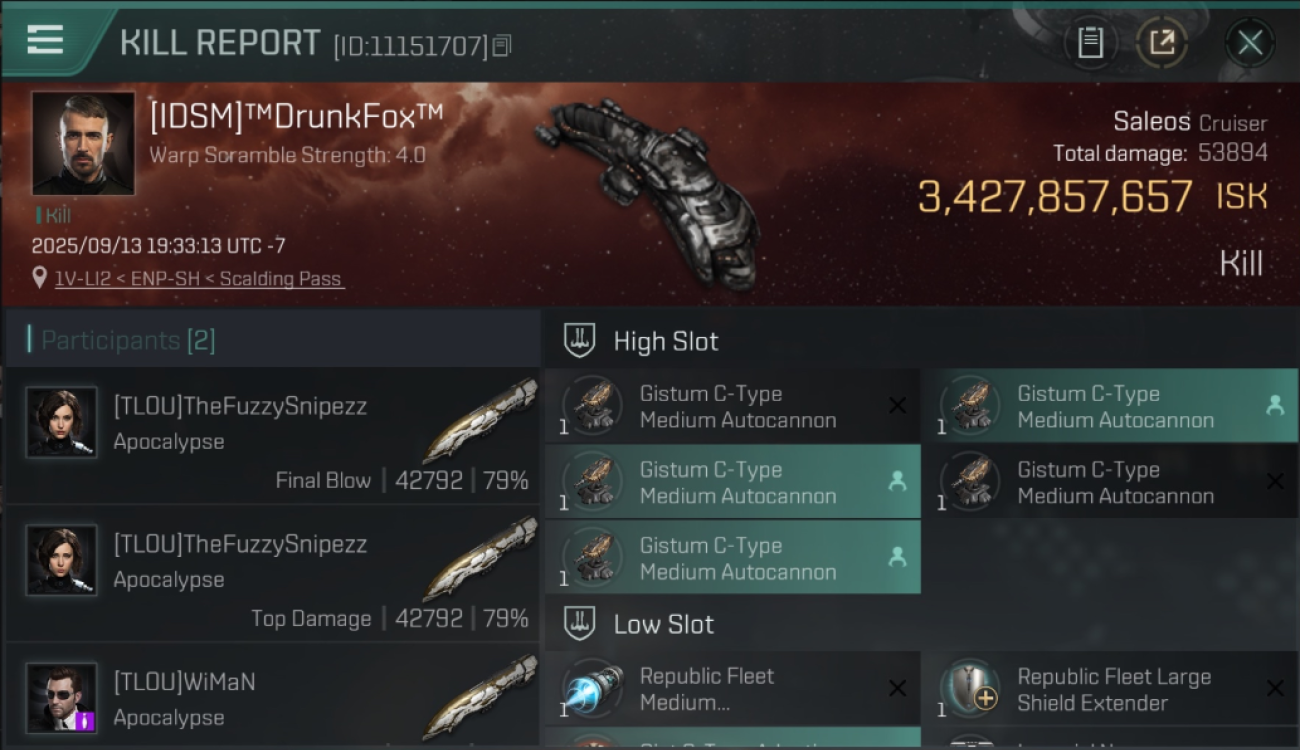
Task: View DrunkFox's character portrait
Action: coord(83,143)
